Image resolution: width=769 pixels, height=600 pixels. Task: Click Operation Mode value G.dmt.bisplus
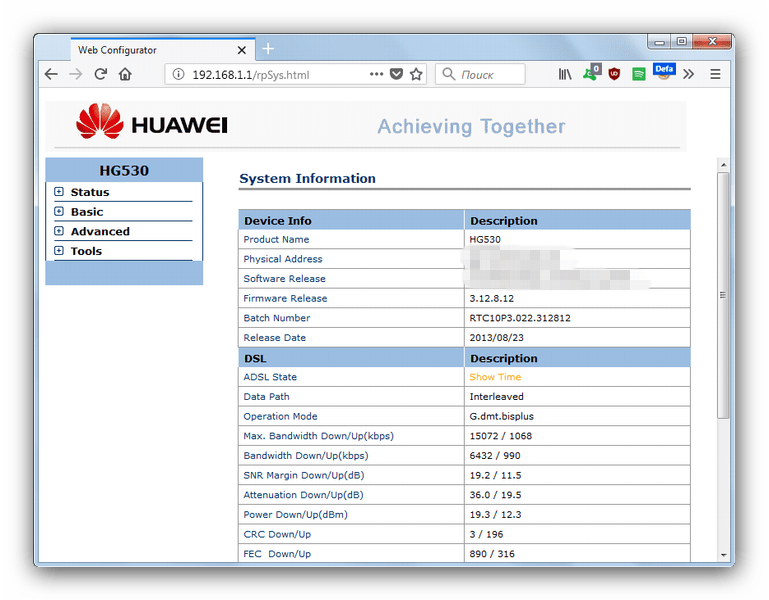point(501,416)
